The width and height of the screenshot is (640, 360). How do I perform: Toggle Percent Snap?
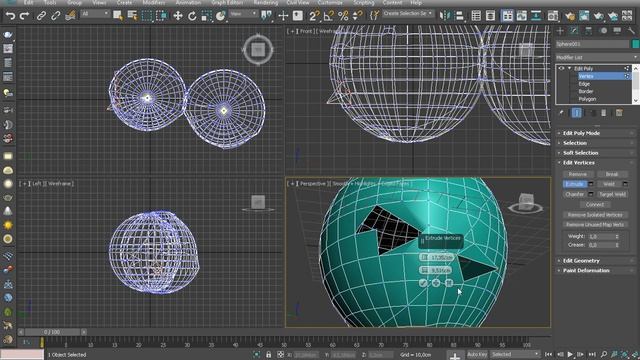[343, 16]
